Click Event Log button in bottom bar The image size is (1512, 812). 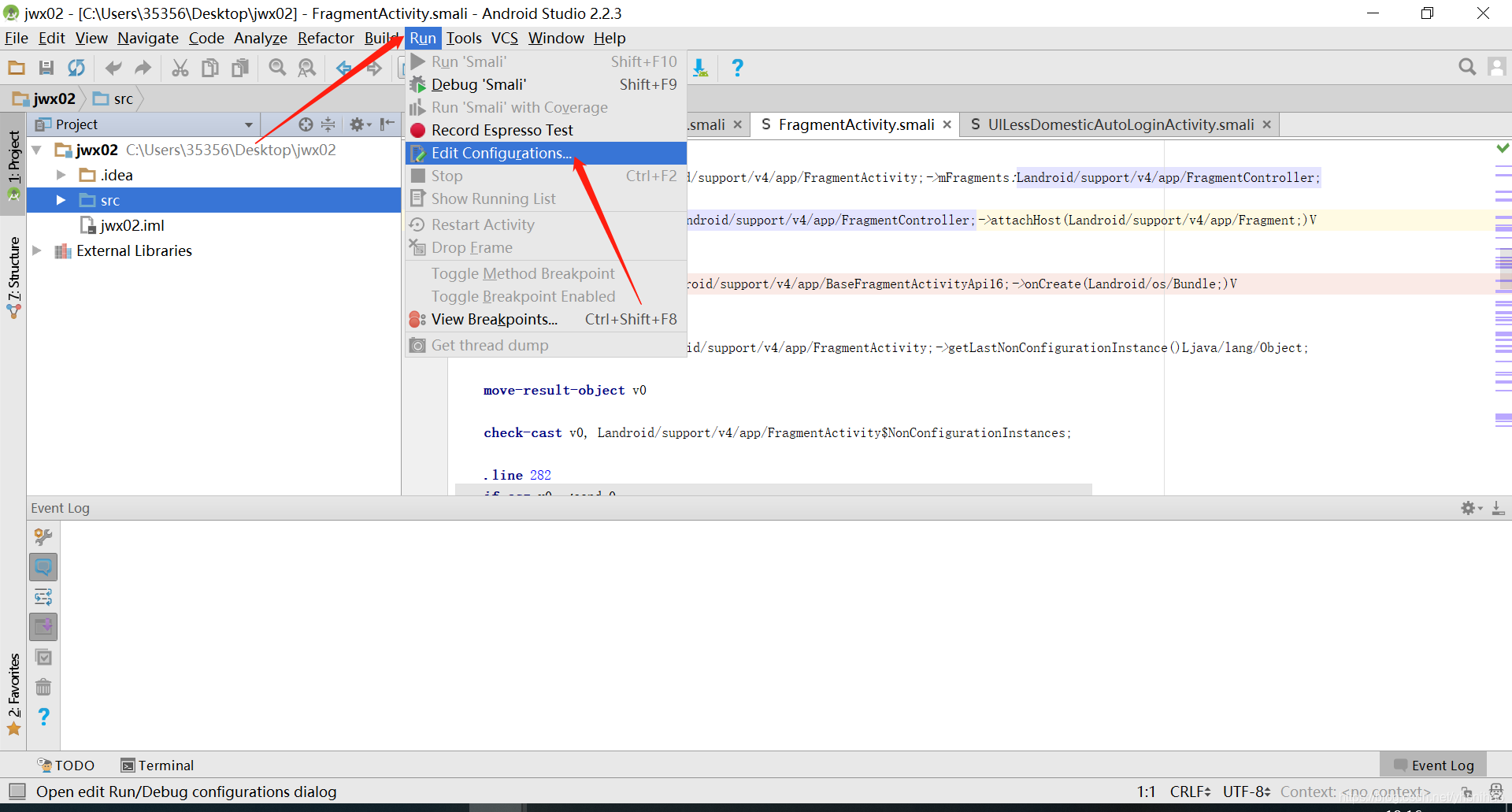tap(1433, 766)
